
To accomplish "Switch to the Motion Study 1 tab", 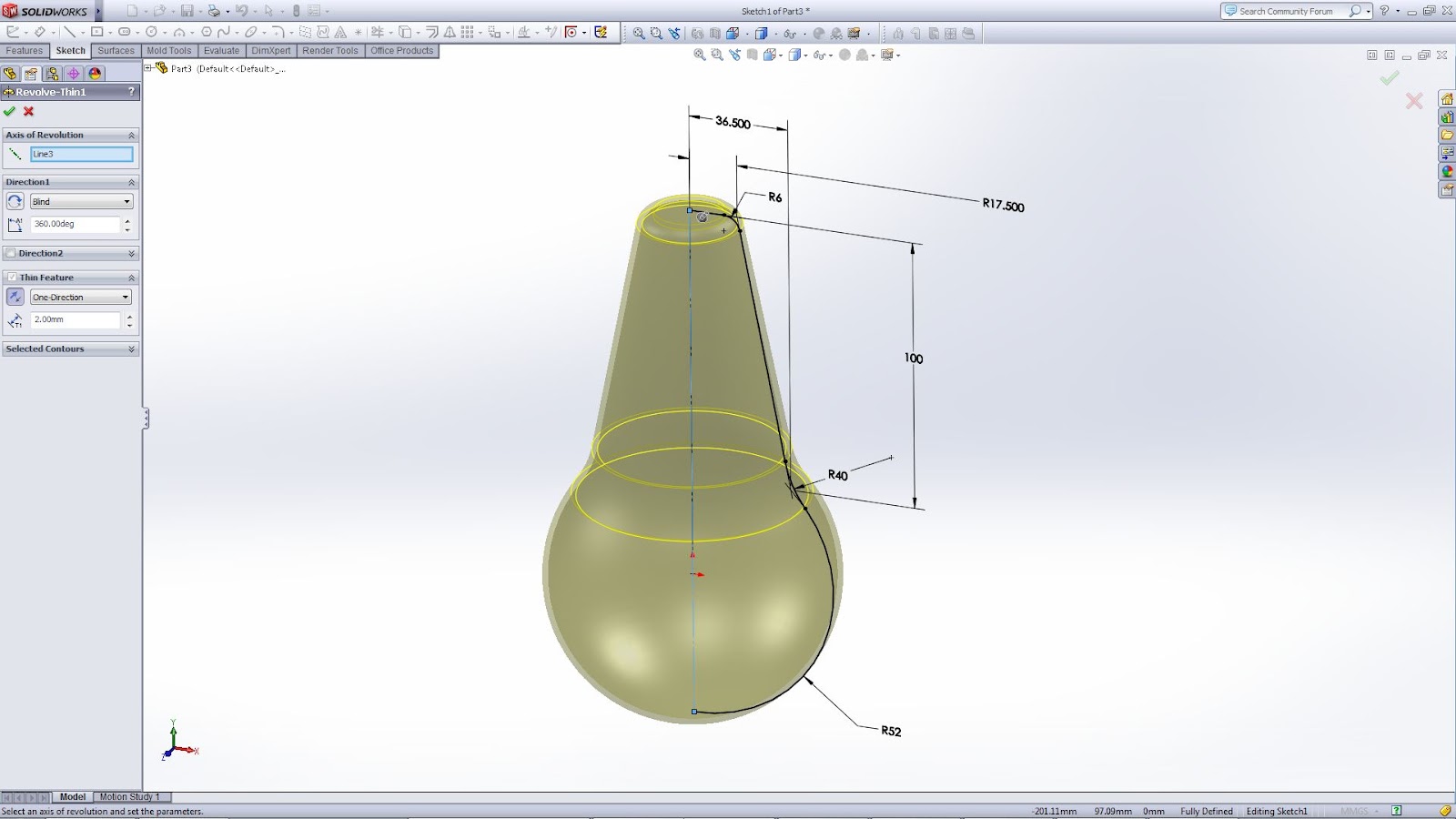I will (130, 796).
